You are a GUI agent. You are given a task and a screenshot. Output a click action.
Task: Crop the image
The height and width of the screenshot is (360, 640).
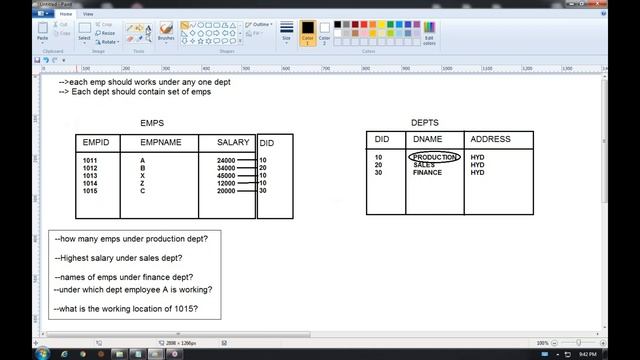[x=104, y=24]
